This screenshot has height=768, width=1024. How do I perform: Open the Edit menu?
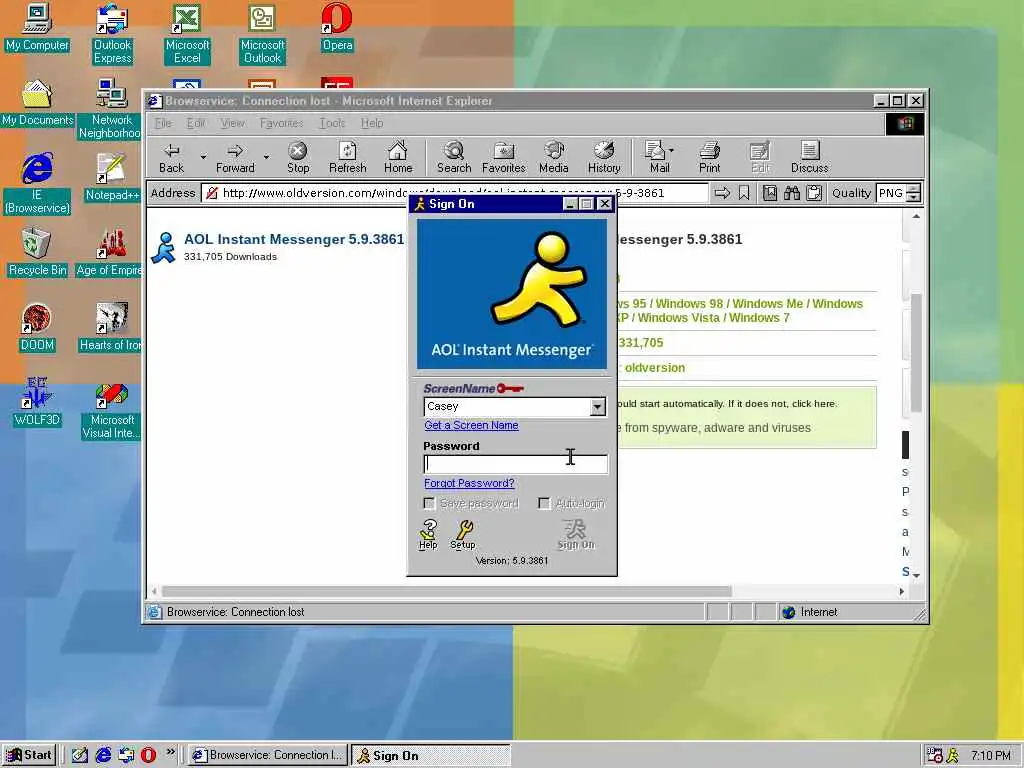195,123
